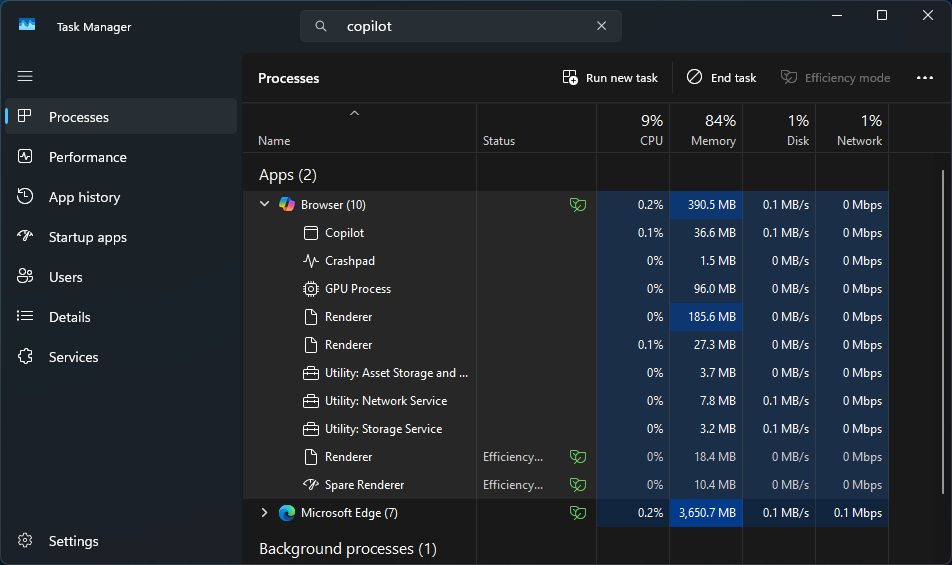This screenshot has height=565, width=952.
Task: Click the efficiency leaf on Browser row
Action: coord(577,205)
